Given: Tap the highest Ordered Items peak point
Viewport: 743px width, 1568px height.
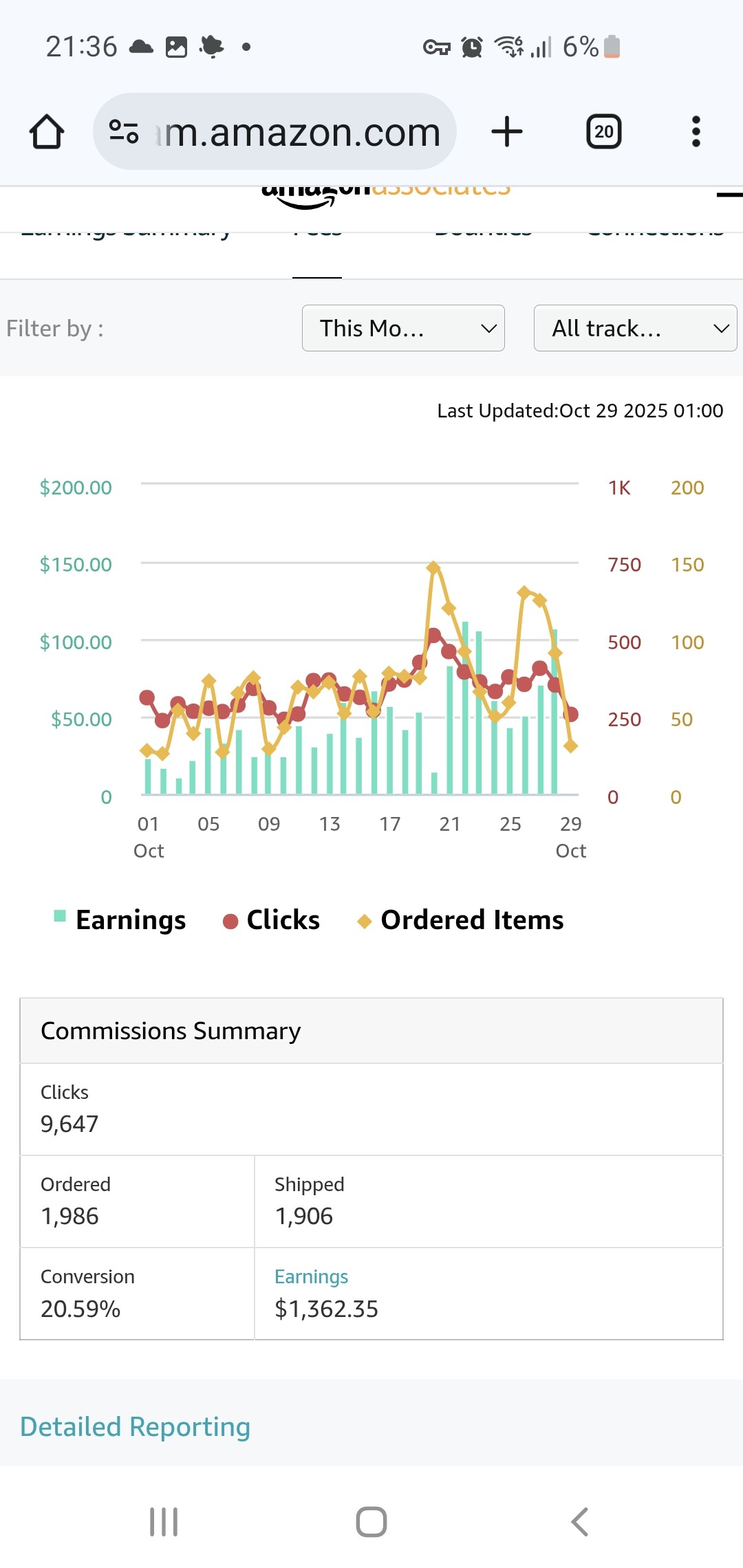Looking at the screenshot, I should tap(433, 567).
